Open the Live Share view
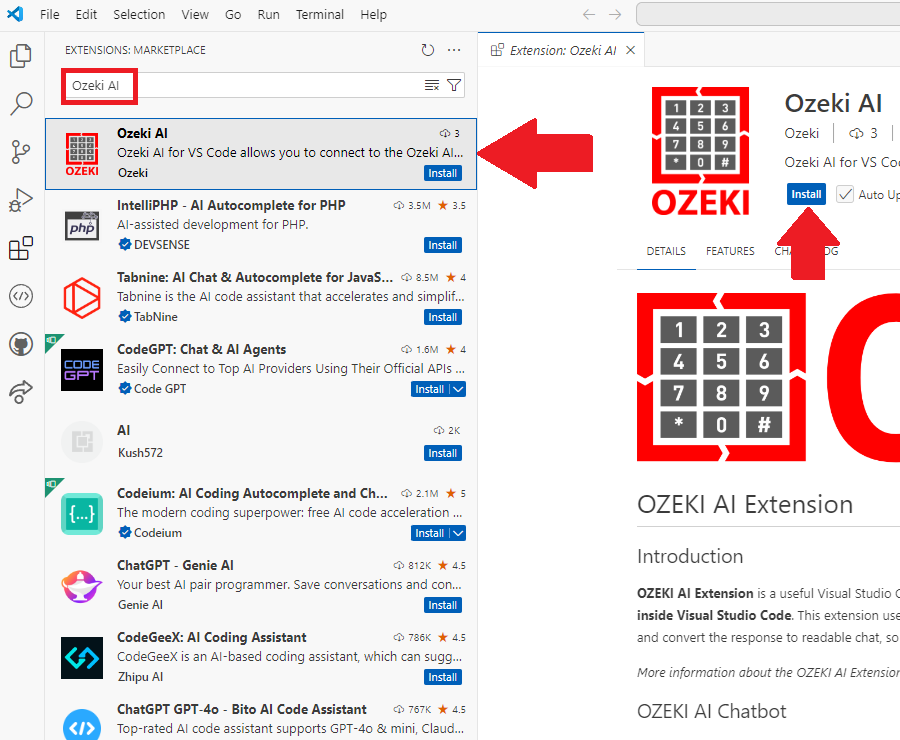The image size is (900, 740). coord(21,392)
